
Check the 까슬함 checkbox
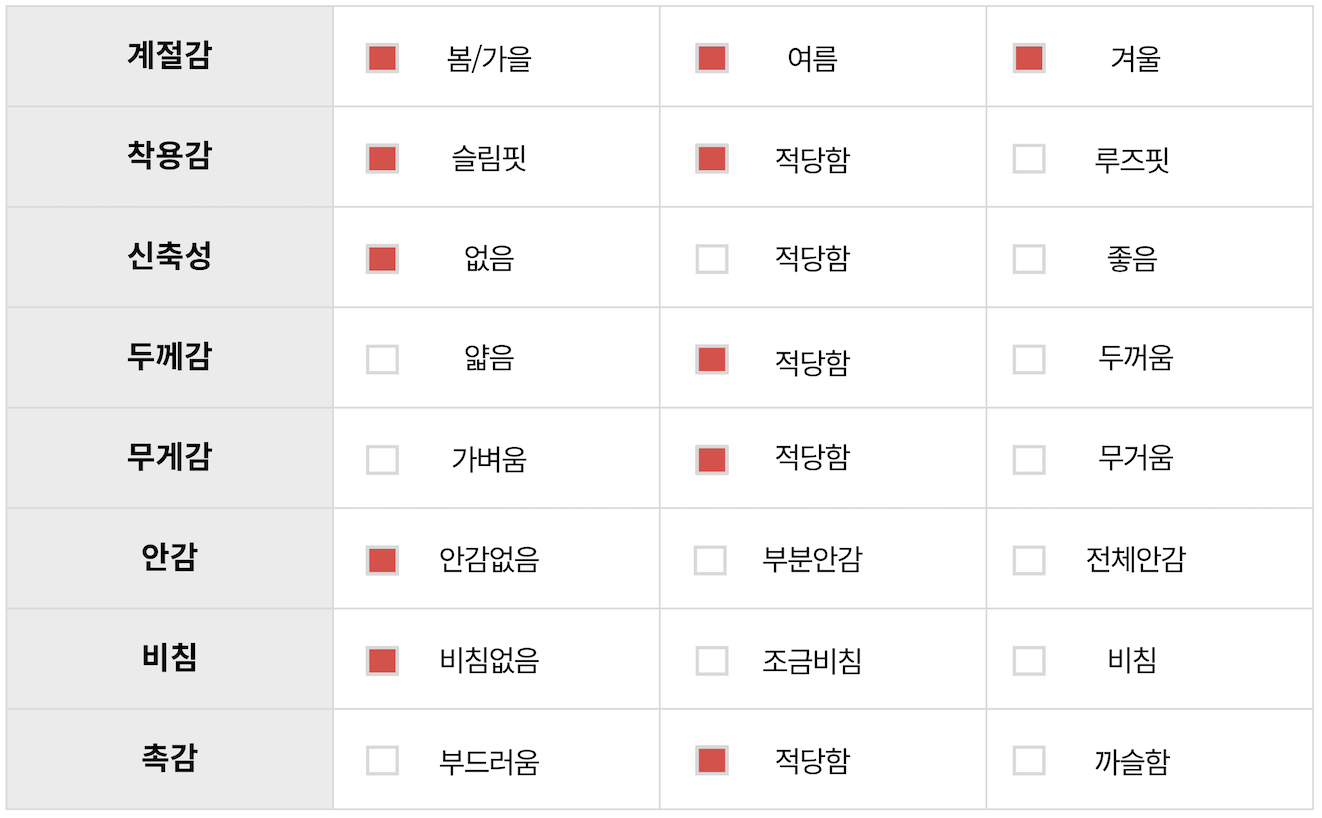(x=1029, y=761)
